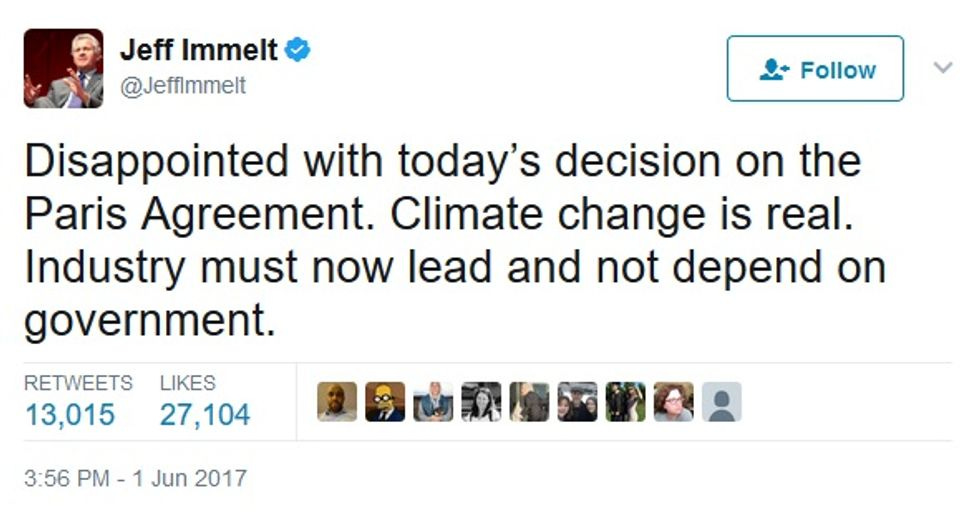Screen dimensions: 980x517
Task: Click the seventh avatar with outdoor couple
Action: tap(625, 402)
